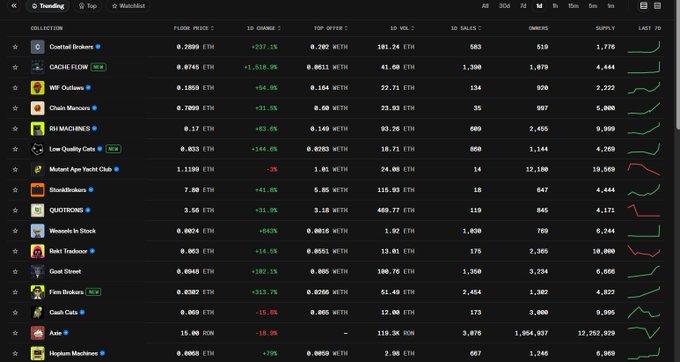The image size is (680, 362).
Task: Set timeframe to 30d
Action: [x=504, y=6]
